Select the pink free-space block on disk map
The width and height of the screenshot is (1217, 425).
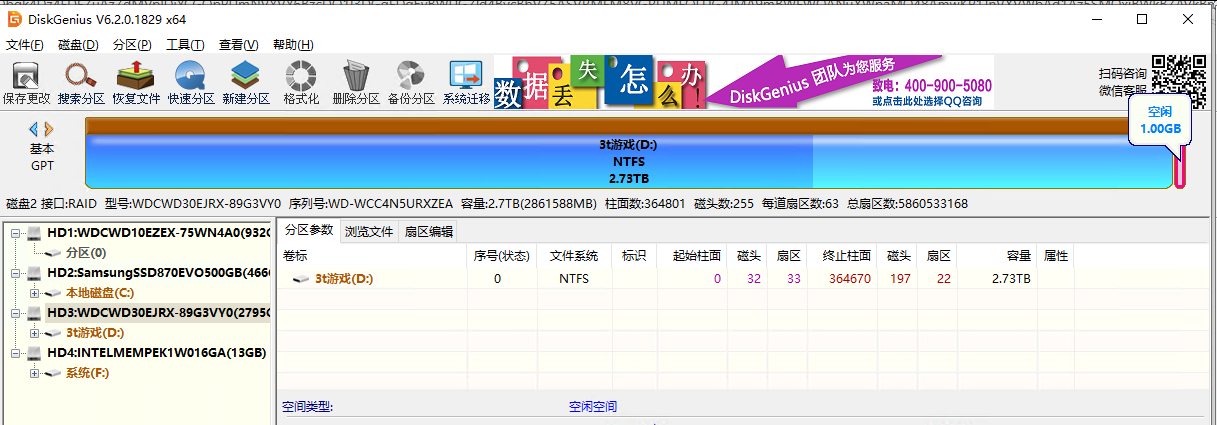click(1180, 166)
